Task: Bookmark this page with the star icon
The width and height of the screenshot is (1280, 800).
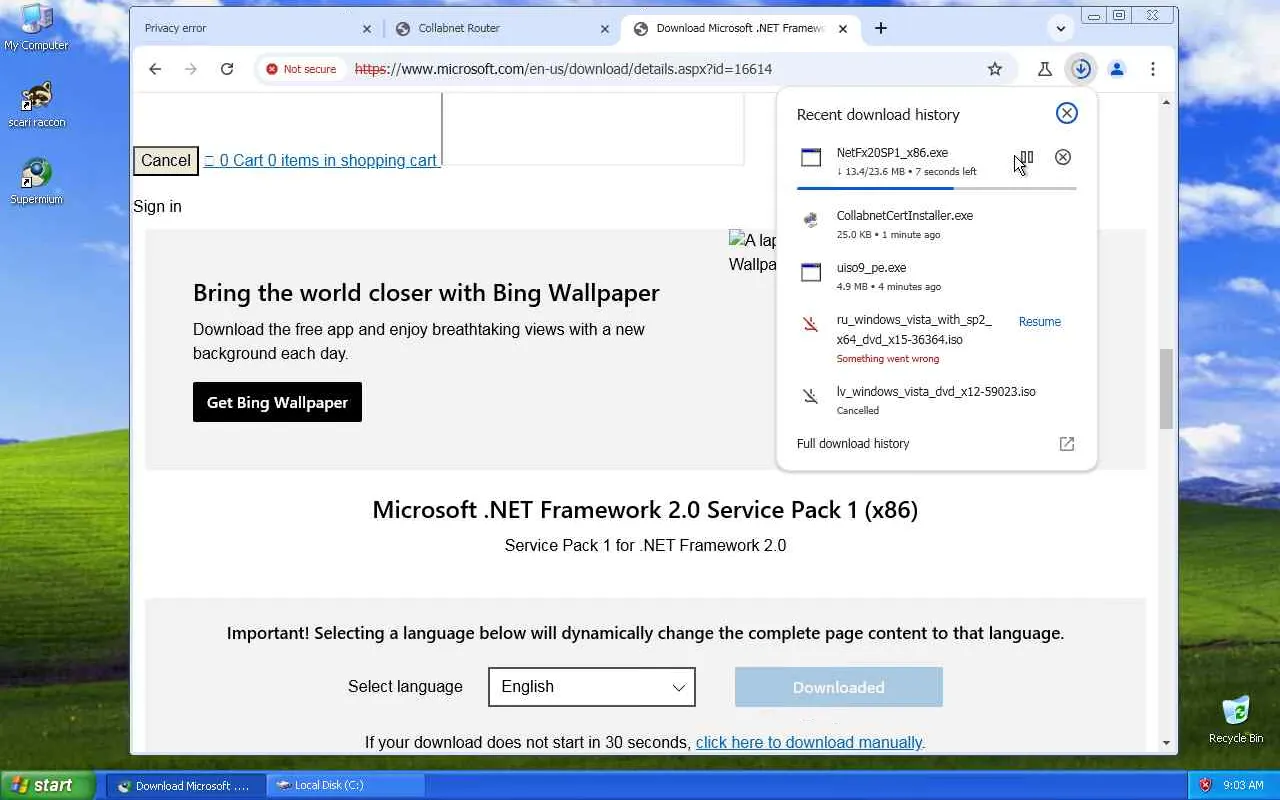Action: click(994, 69)
